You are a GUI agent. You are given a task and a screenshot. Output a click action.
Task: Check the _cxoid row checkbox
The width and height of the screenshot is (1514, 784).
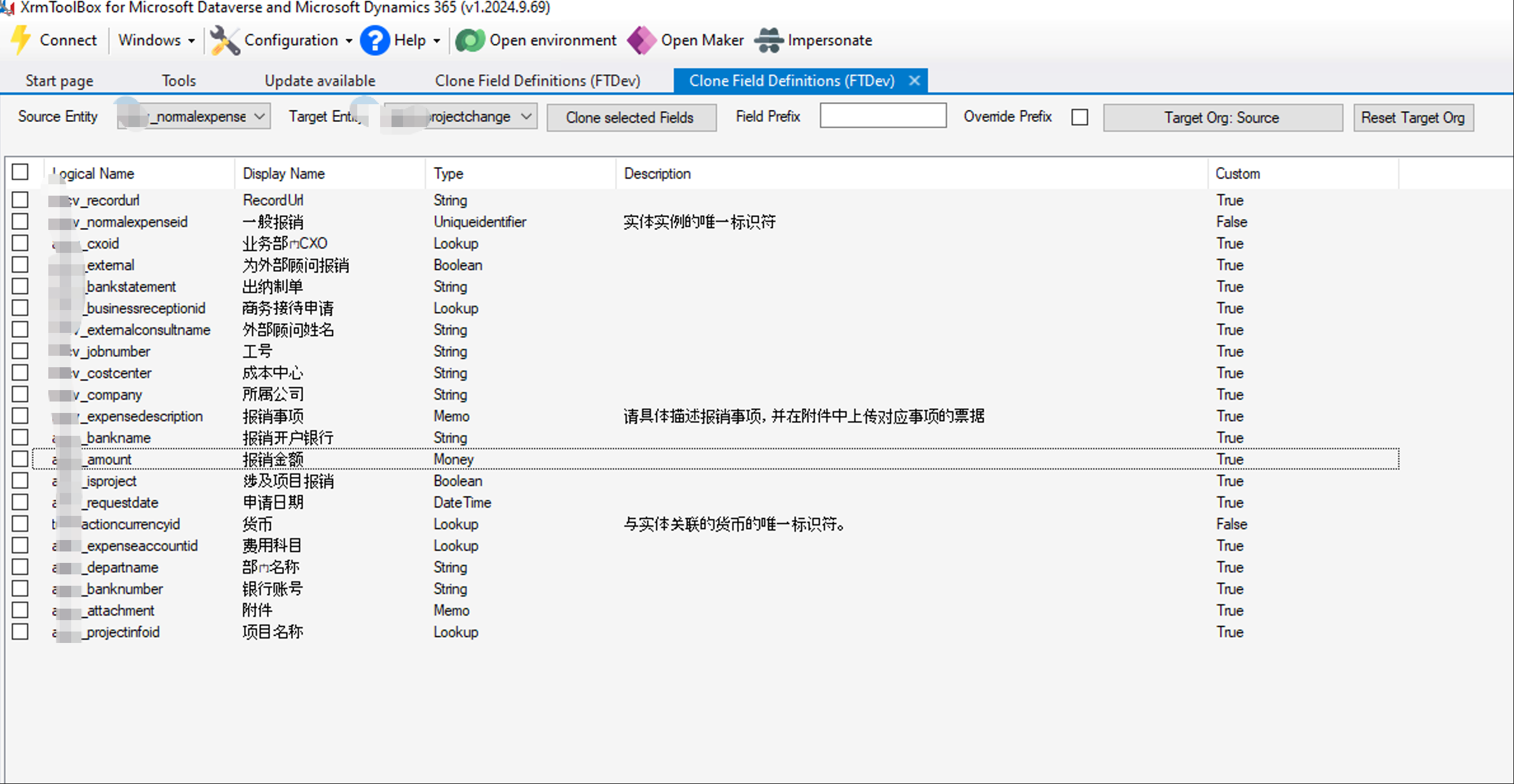[x=20, y=243]
